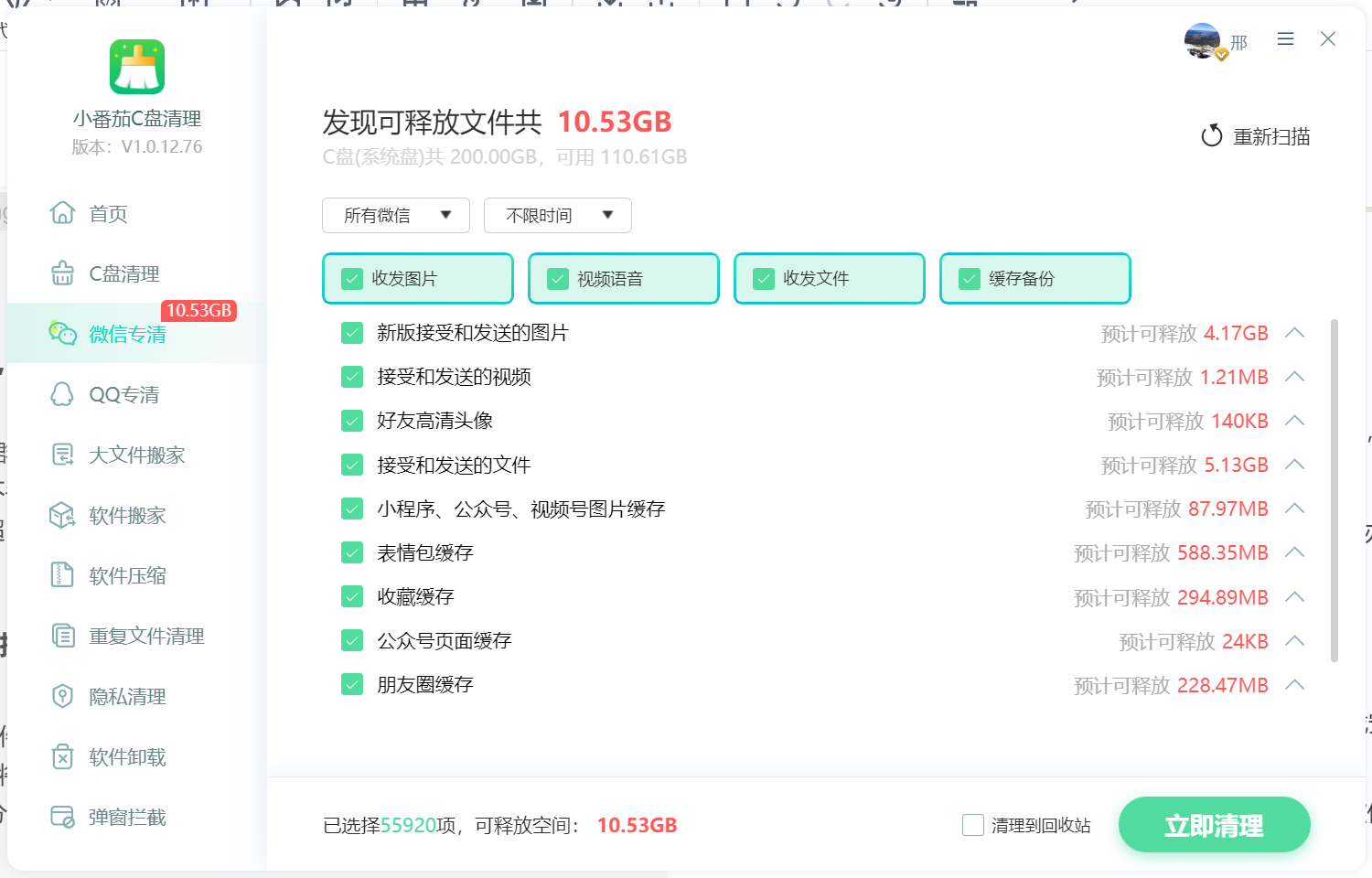
Task: Expand the 24KB page cache row chevron
Action: pyautogui.click(x=1294, y=640)
